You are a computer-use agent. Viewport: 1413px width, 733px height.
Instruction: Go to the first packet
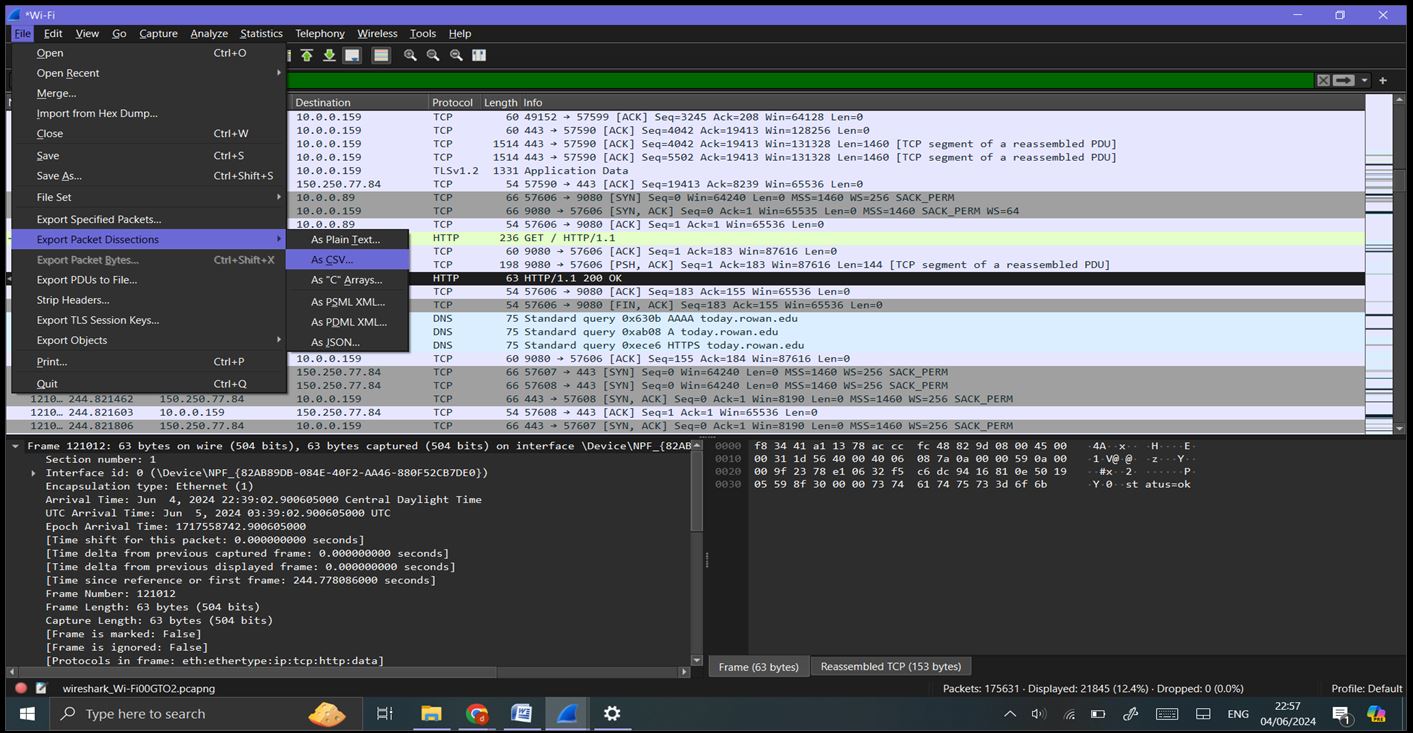coord(306,55)
